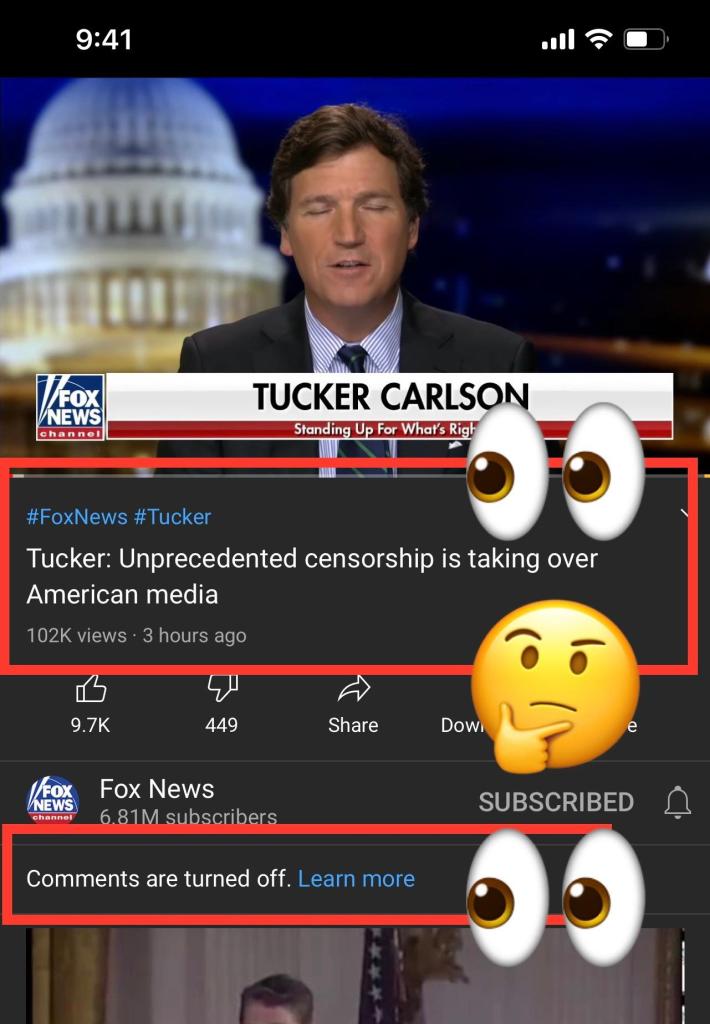The height and width of the screenshot is (1024, 710).
Task: Expand description using chevron beside title
Action: (x=685, y=514)
